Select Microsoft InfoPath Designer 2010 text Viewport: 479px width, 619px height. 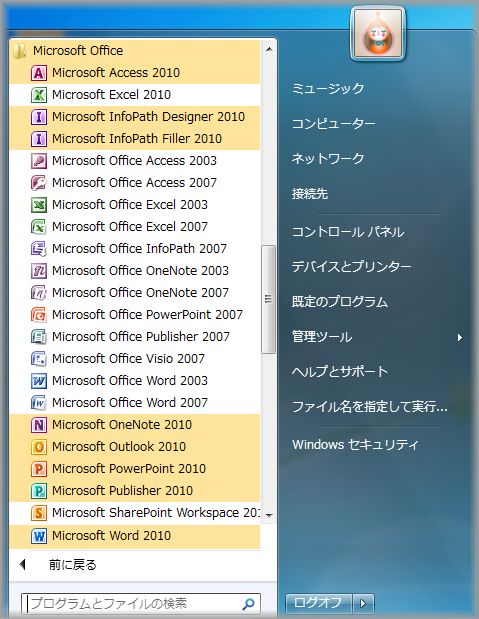point(148,117)
